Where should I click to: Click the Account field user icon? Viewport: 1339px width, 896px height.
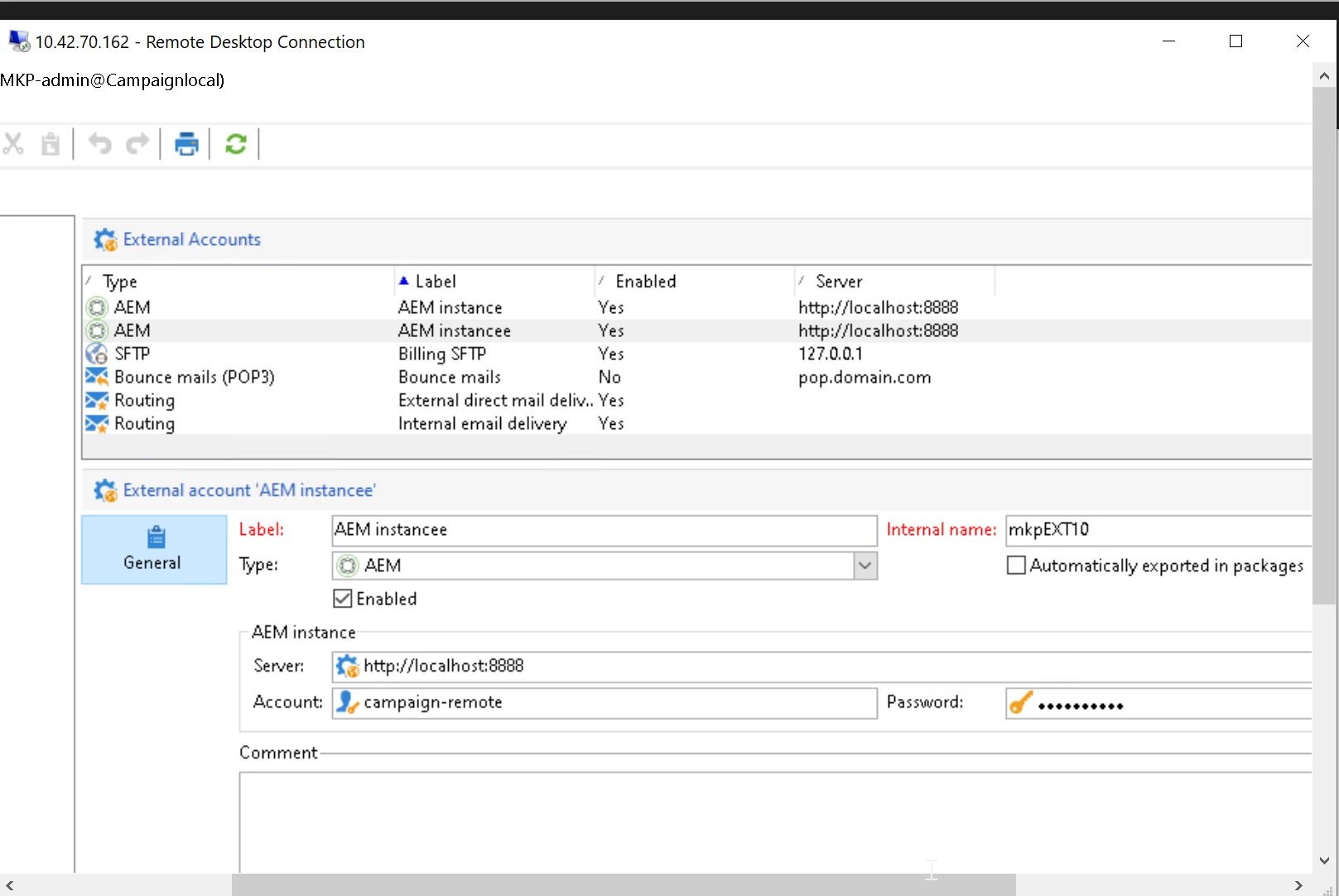point(348,702)
